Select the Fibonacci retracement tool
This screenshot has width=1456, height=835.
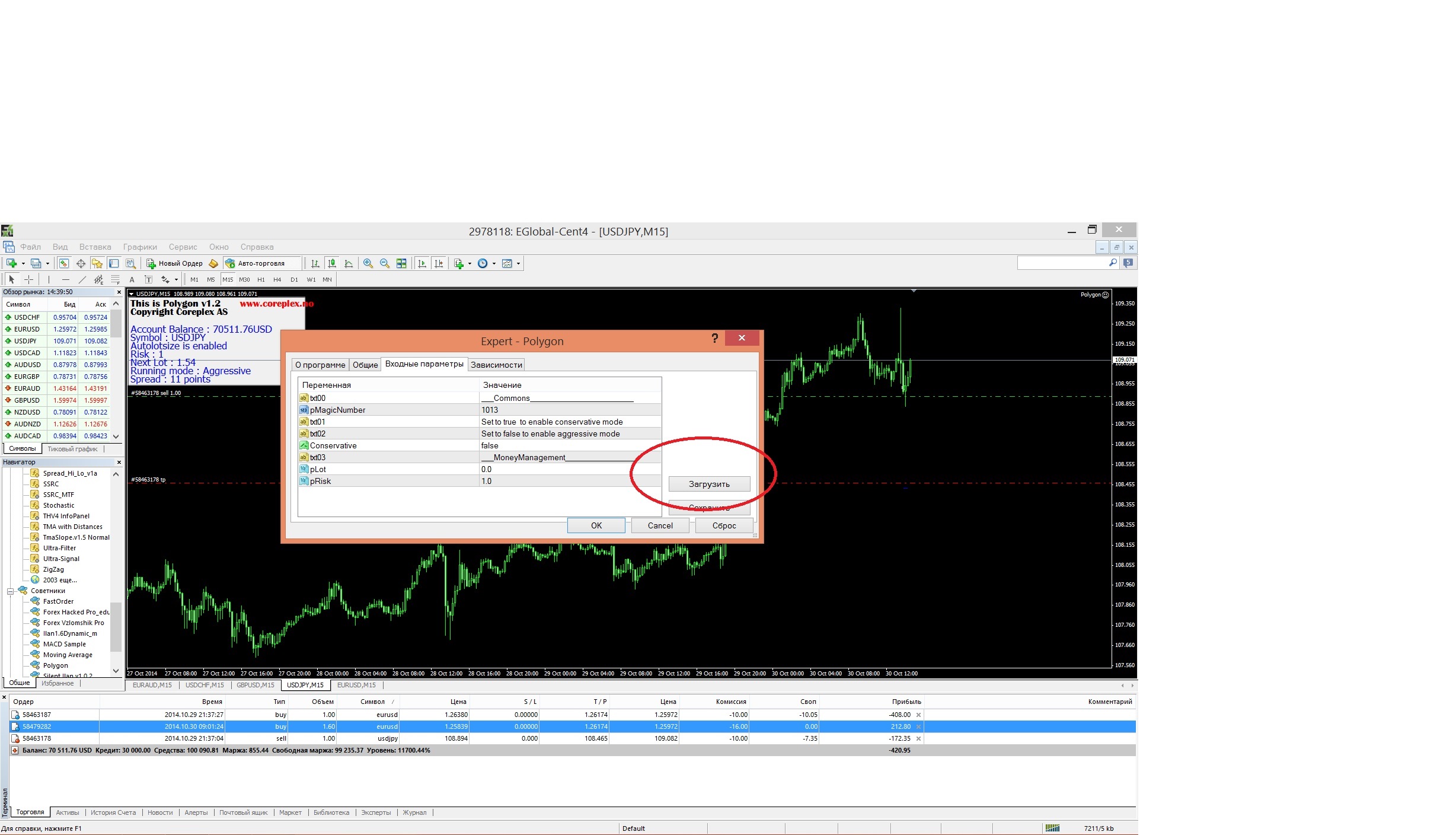(x=115, y=279)
